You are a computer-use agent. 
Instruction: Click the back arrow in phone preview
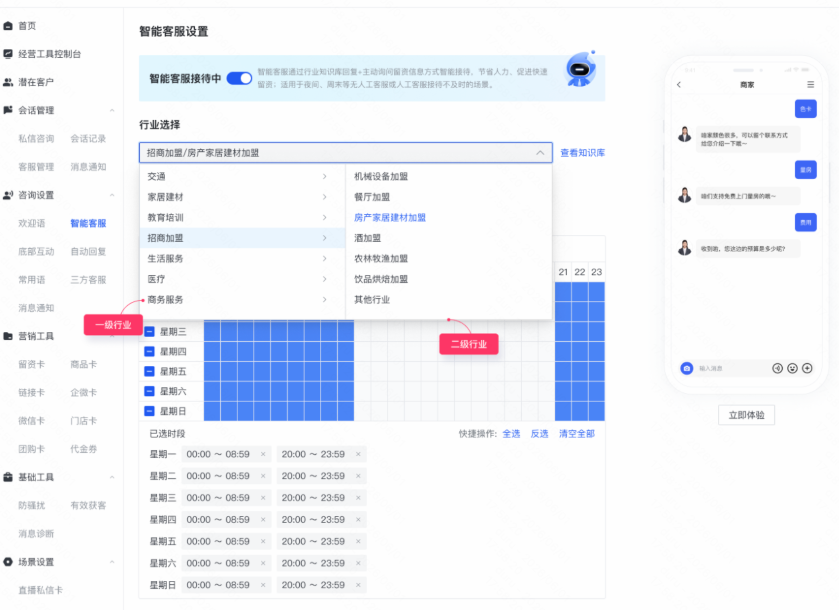point(679,85)
